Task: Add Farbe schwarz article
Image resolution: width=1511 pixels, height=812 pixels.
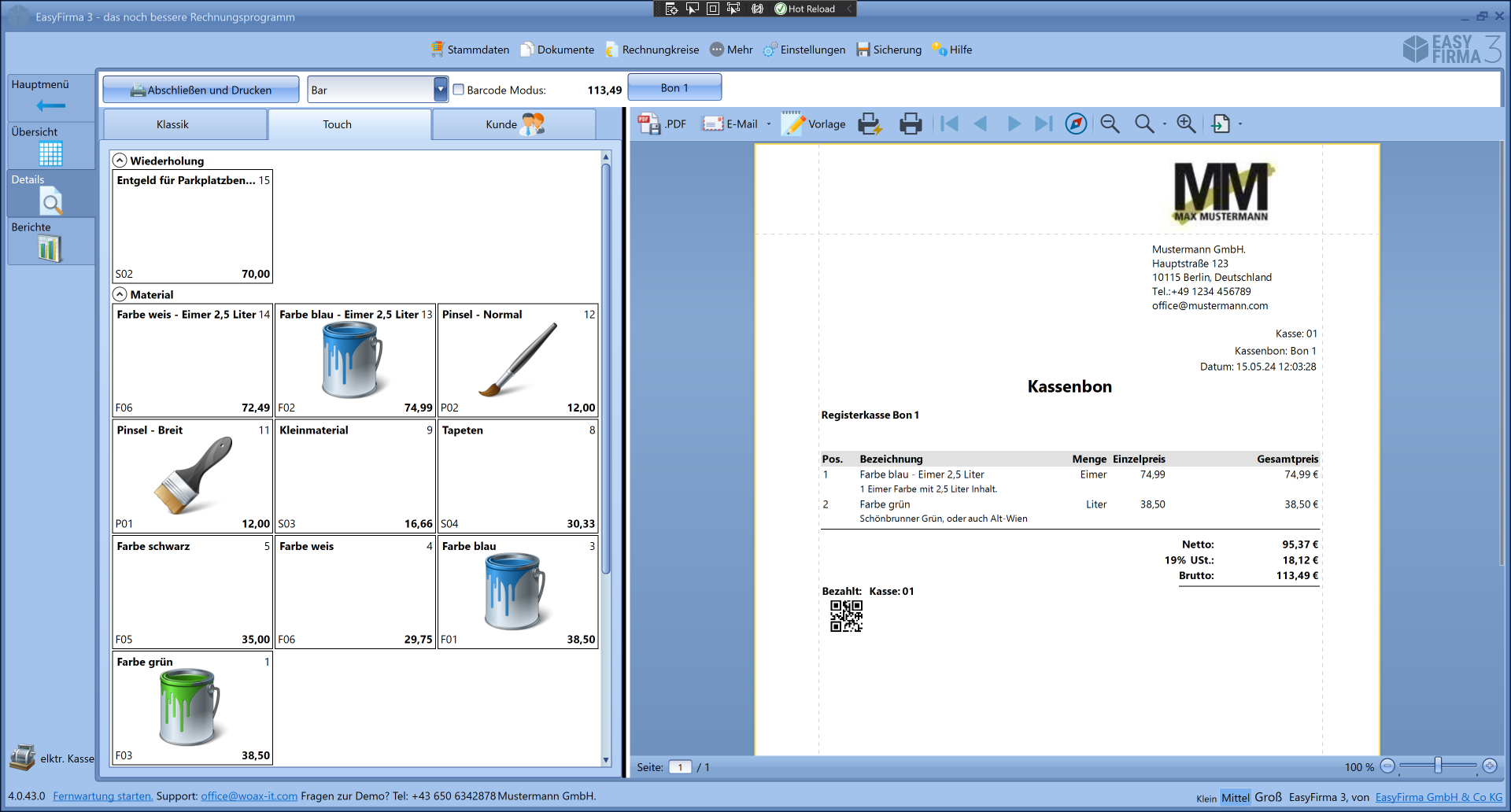Action: click(193, 592)
